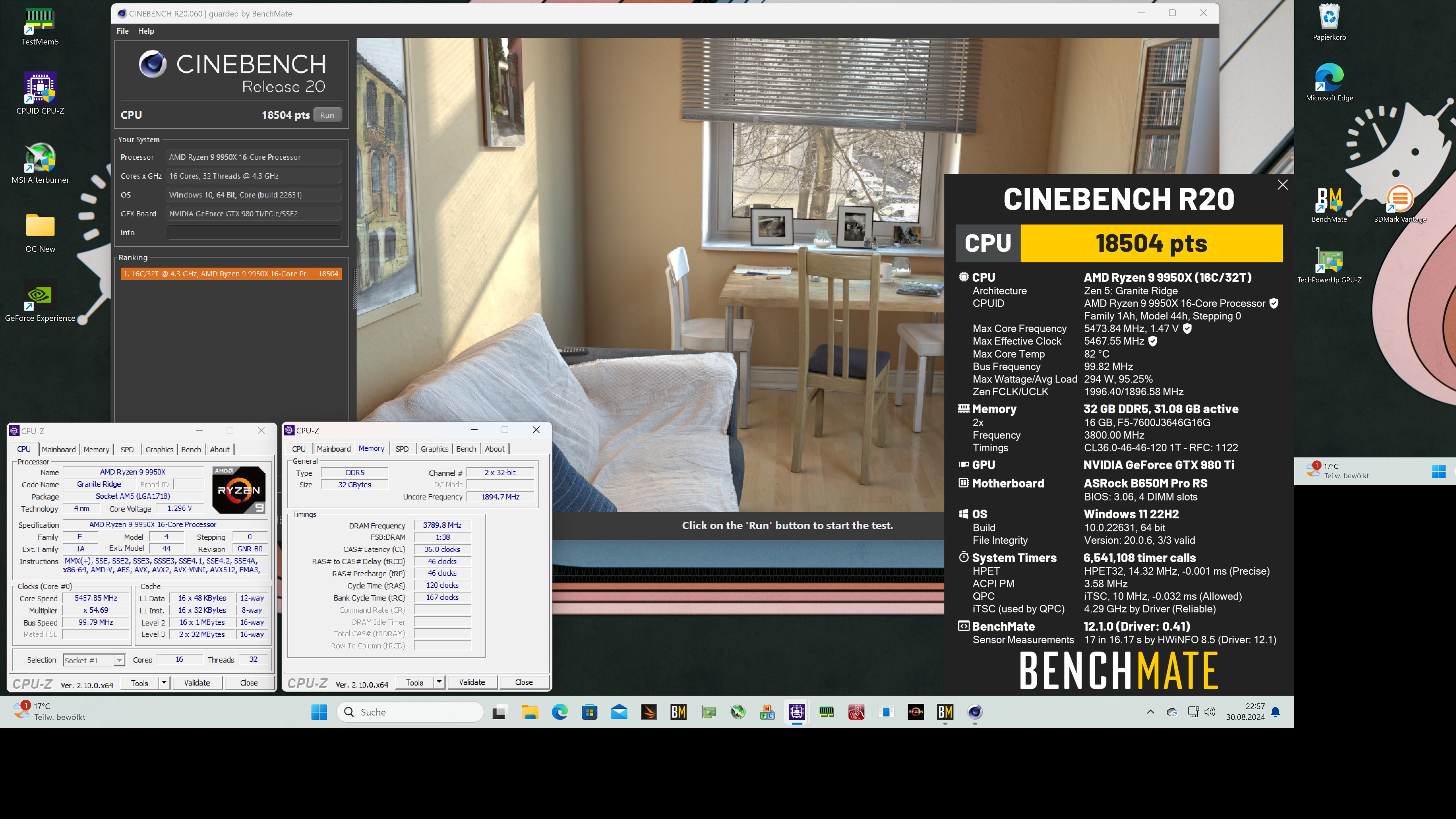Image resolution: width=1456 pixels, height=819 pixels.
Task: Click the BenchMate 18504 pts score banner
Action: [1119, 243]
